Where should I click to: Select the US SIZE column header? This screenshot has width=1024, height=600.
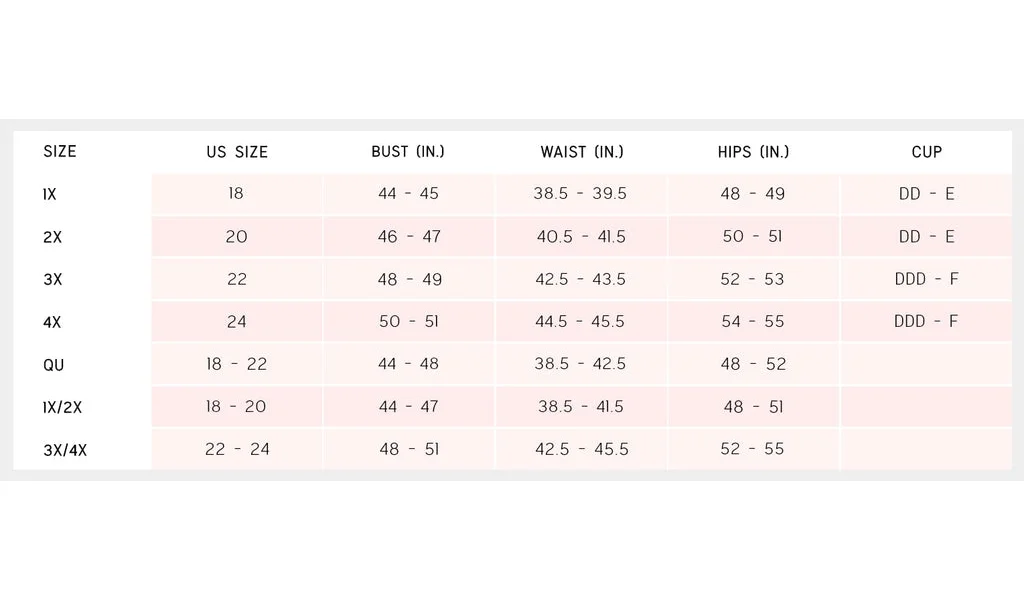pyautogui.click(x=237, y=152)
